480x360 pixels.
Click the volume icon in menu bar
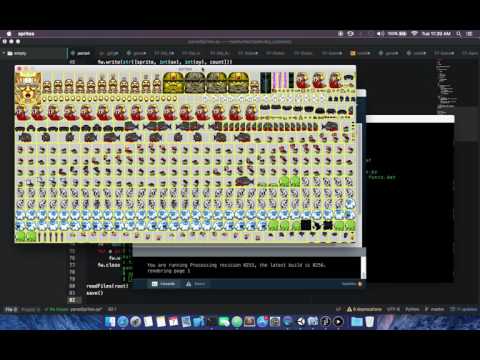[380, 34]
